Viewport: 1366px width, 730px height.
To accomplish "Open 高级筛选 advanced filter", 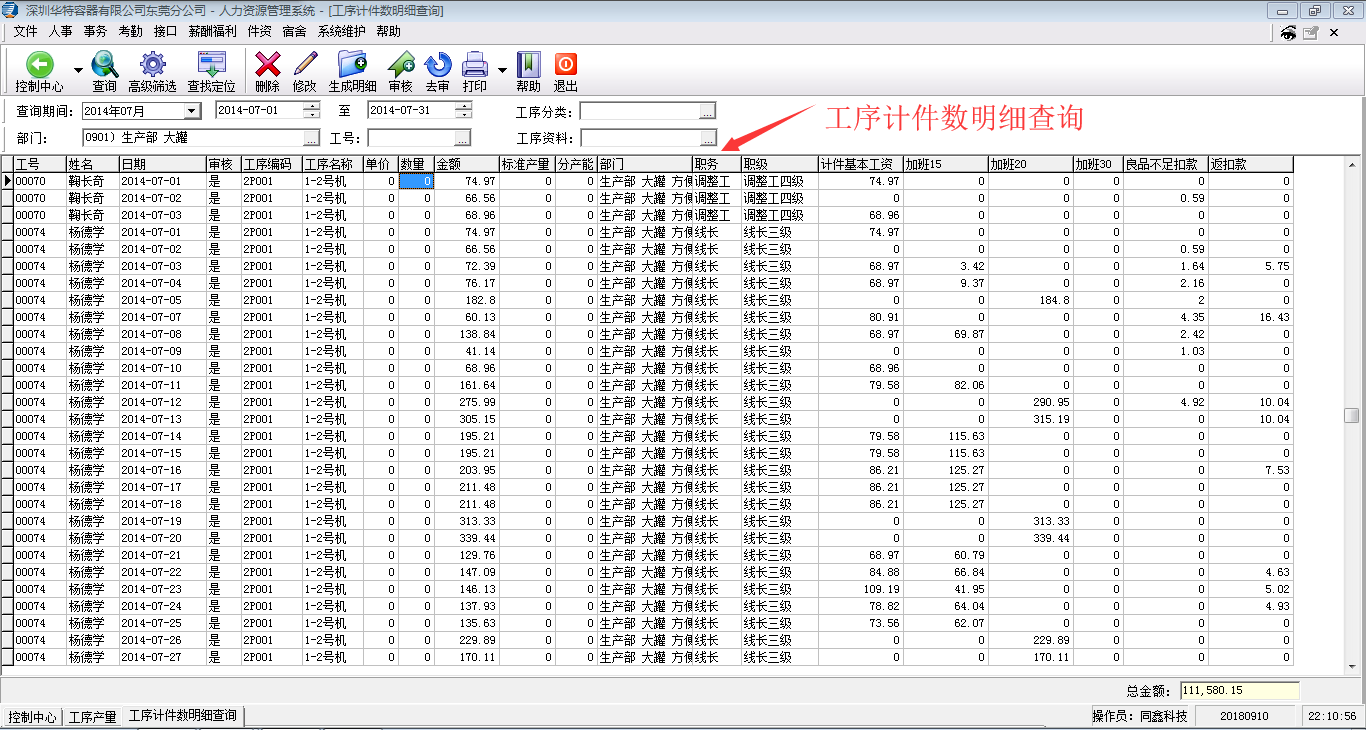I will pos(152,66).
